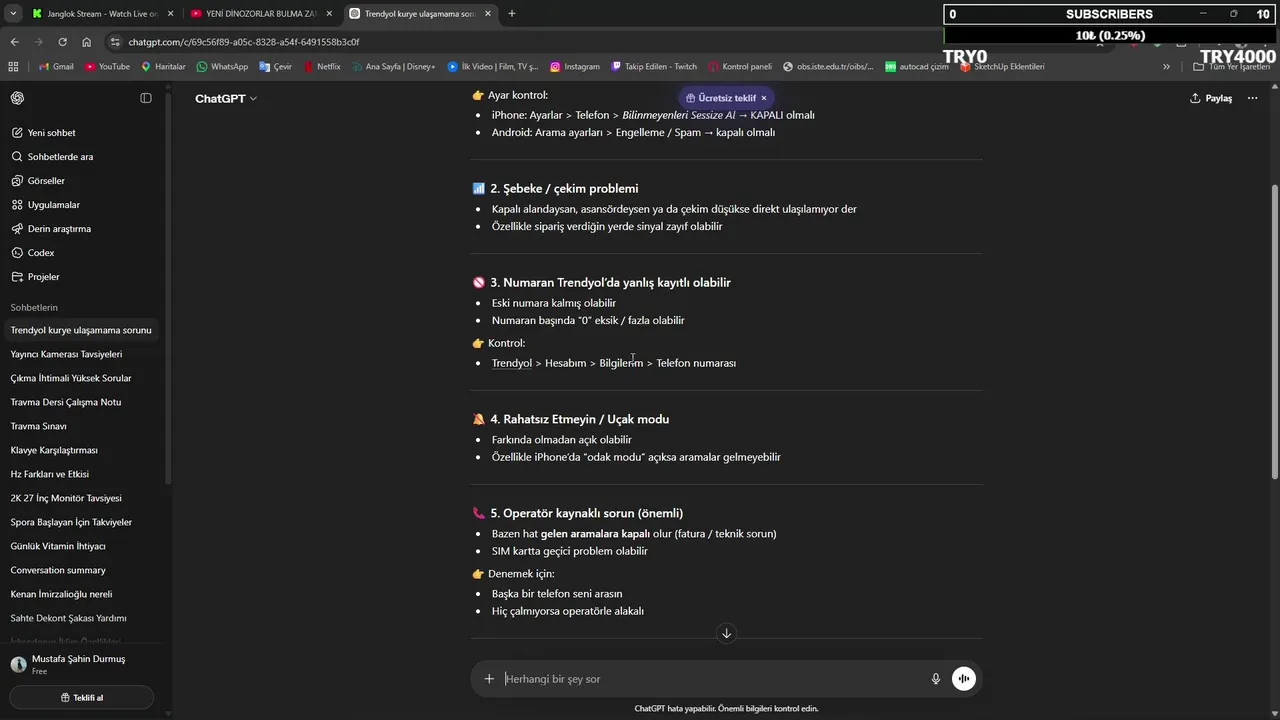The image size is (1280, 720).
Task: Reload the page with refresh icon
Action: point(62,42)
